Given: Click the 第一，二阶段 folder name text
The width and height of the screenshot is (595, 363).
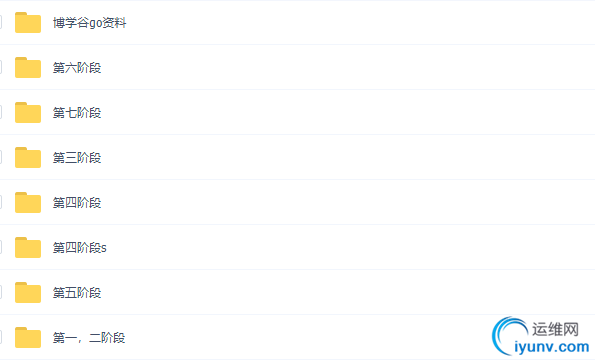Looking at the screenshot, I should coord(89,338).
